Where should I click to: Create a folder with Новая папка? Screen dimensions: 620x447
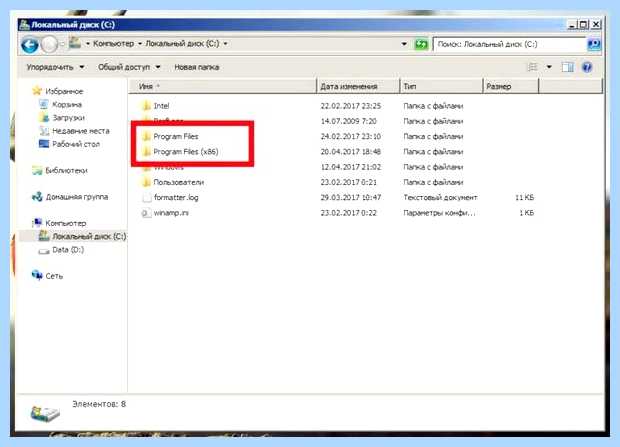tap(197, 67)
